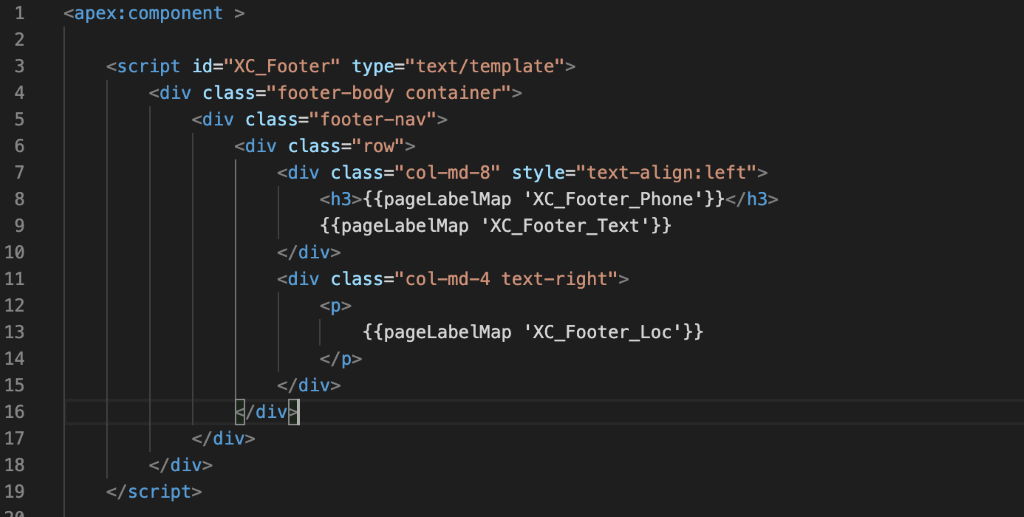Click the apex:component opening tag
1024x517 pixels.
click(x=154, y=13)
